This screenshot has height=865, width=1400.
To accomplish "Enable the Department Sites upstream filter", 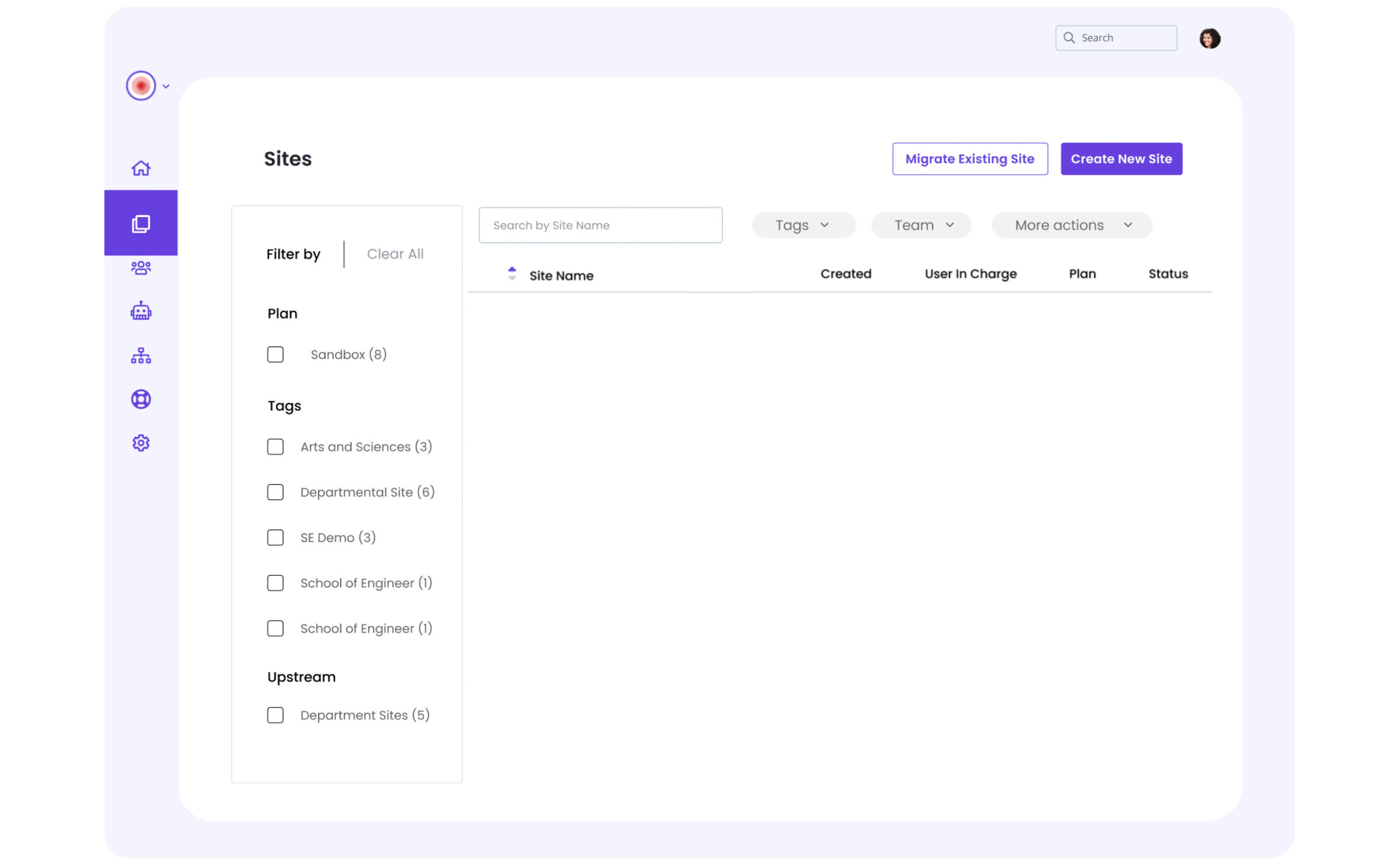I will [x=275, y=715].
